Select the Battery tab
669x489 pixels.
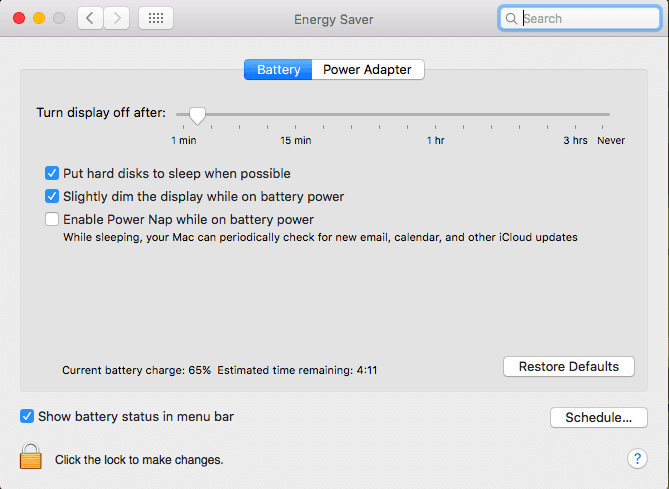click(x=278, y=70)
